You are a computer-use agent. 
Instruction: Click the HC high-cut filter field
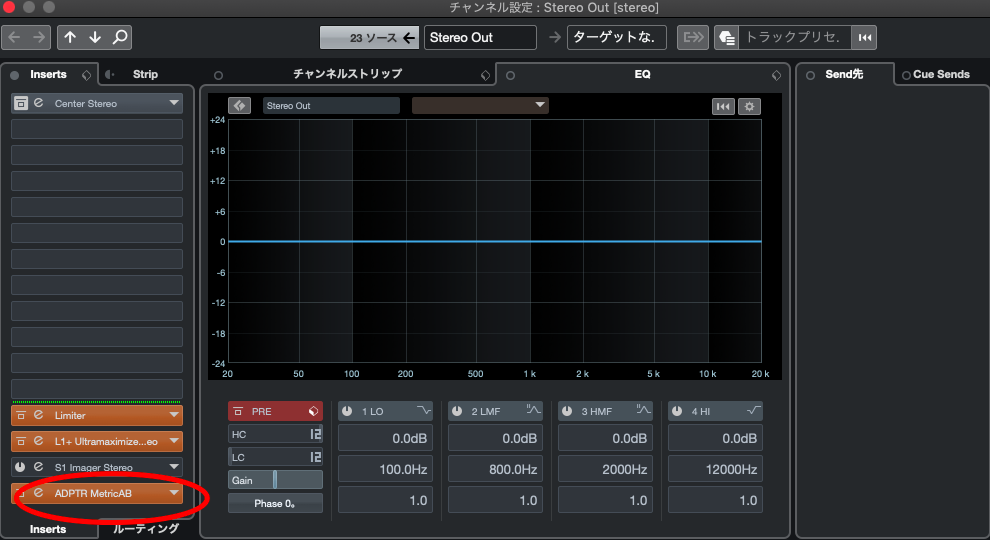pos(275,435)
